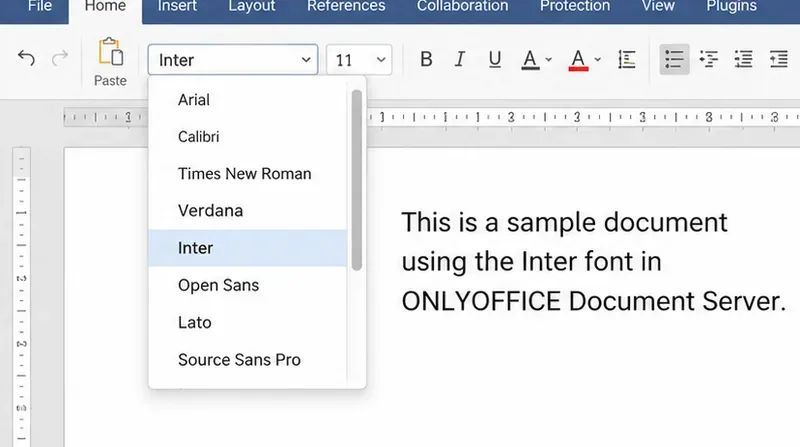Click the rightmost indent toolbar icon

pos(779,59)
